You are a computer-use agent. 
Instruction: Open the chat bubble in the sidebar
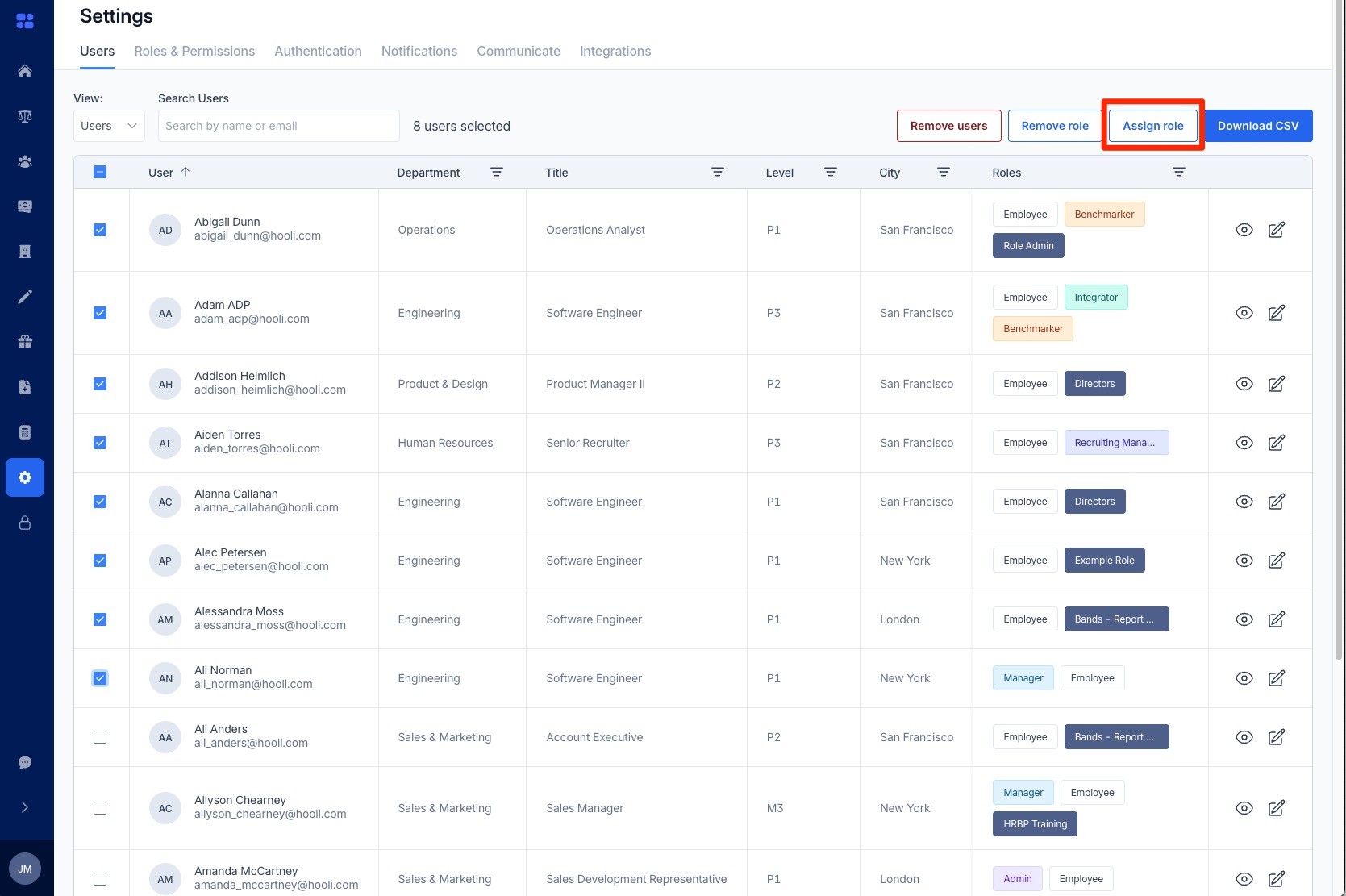coord(25,762)
